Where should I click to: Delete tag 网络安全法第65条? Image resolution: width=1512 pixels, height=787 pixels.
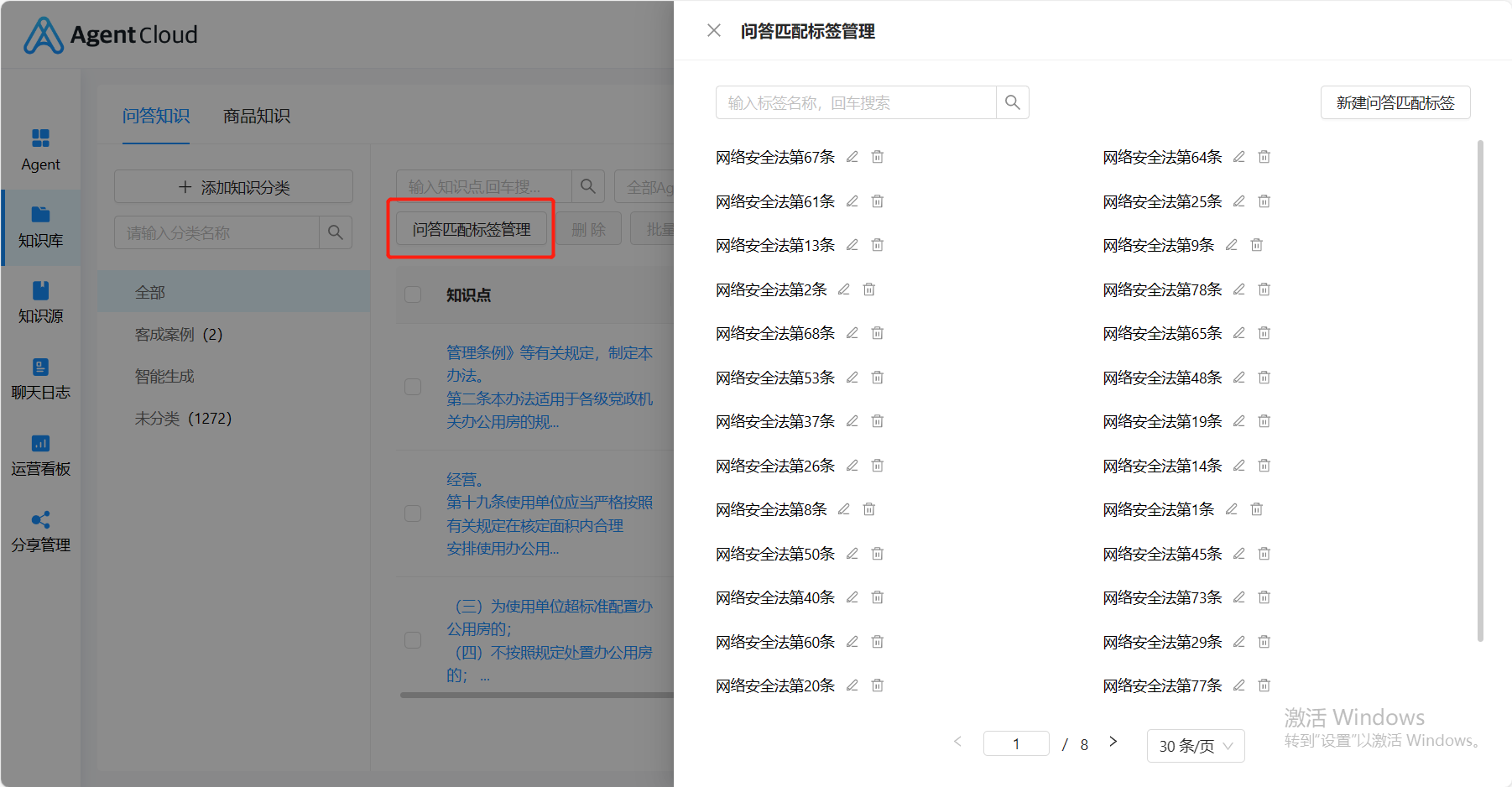(1264, 333)
